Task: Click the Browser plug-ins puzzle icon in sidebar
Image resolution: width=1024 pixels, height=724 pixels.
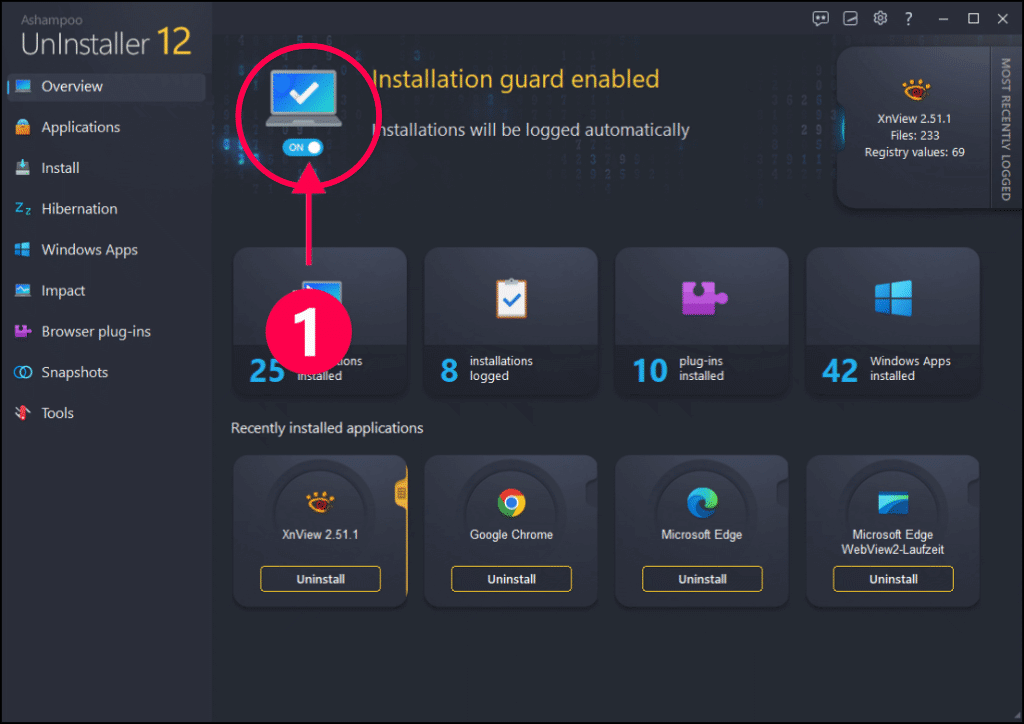Action: pos(23,331)
